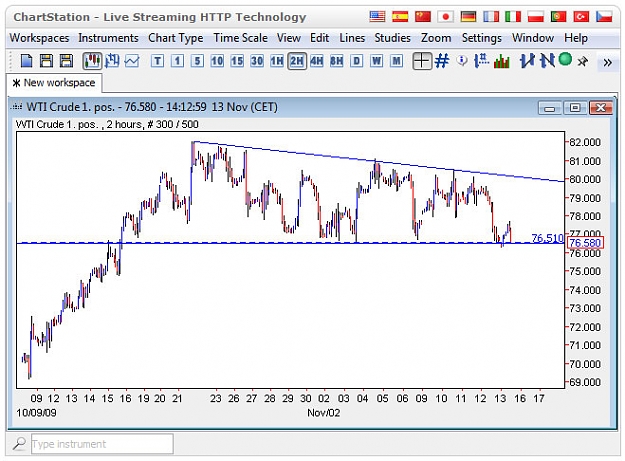Select the 2H time scale button
Screen dimensions: 625x461
point(297,61)
